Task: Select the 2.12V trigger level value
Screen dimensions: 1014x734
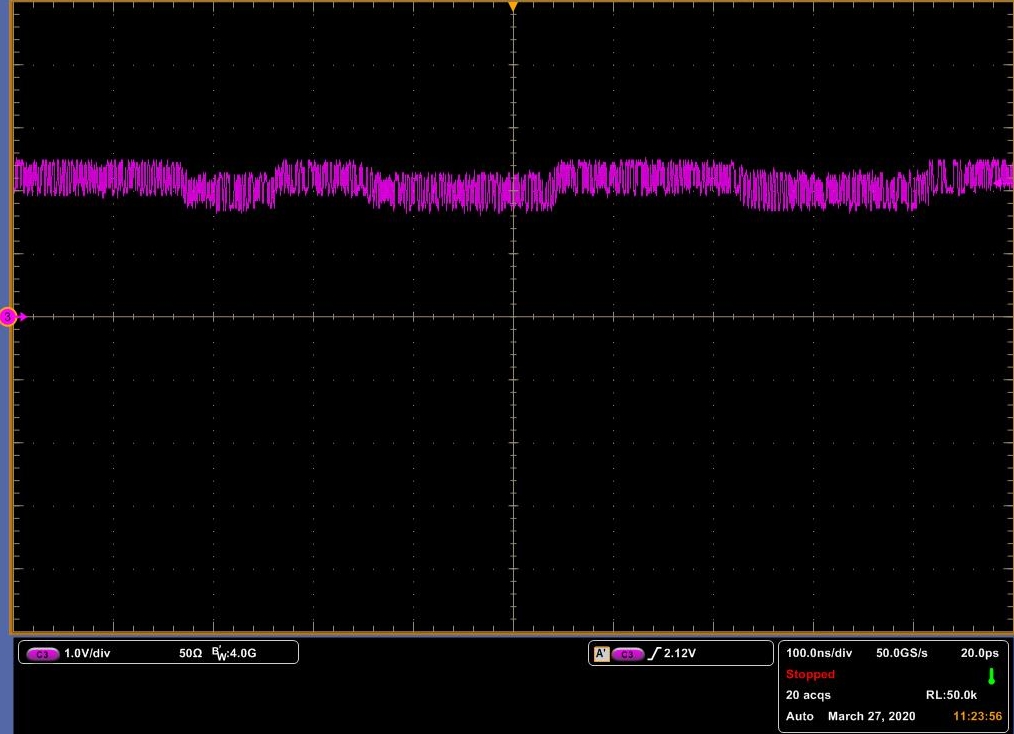Action: [x=680, y=653]
